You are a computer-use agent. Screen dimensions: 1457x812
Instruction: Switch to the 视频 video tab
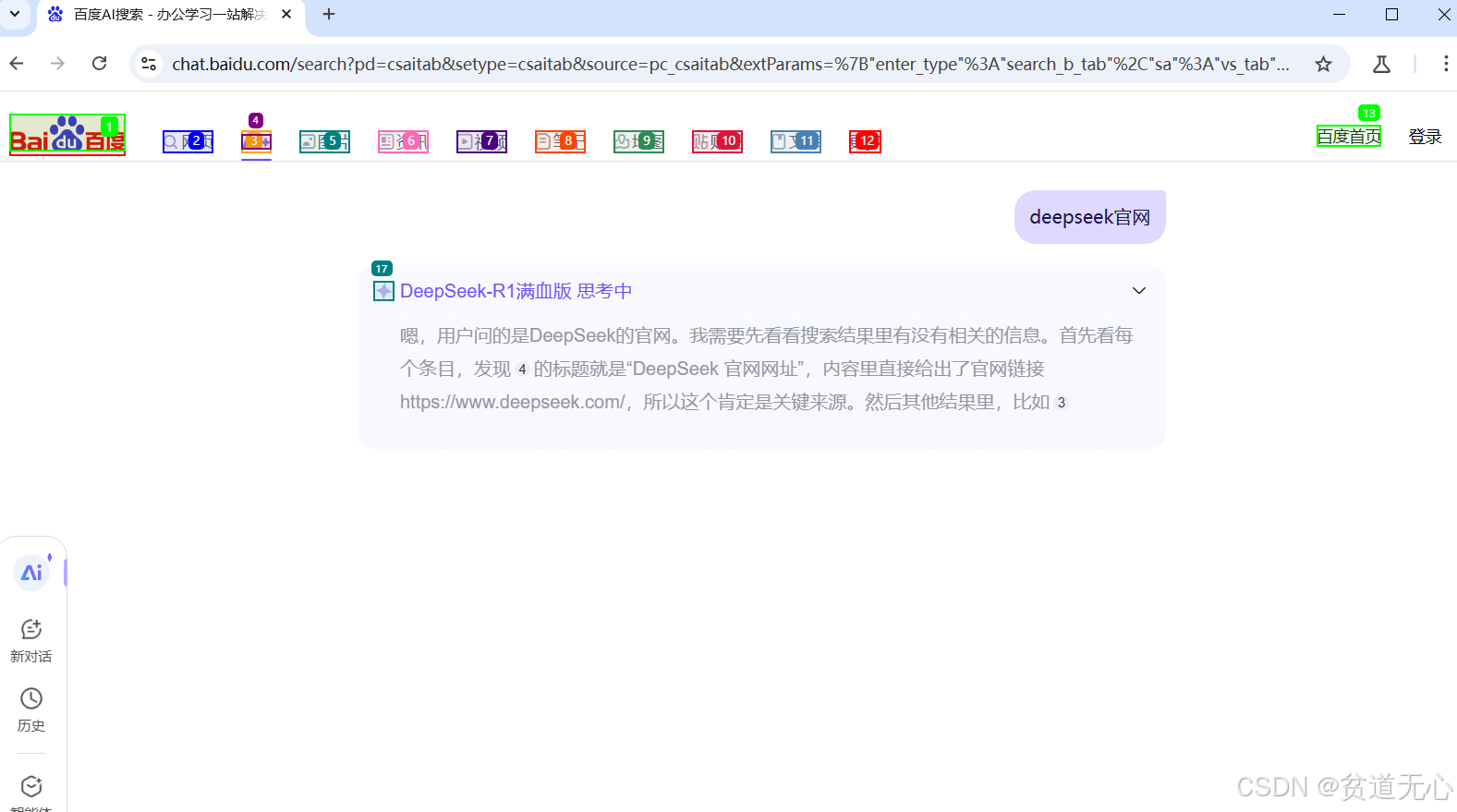coord(481,141)
